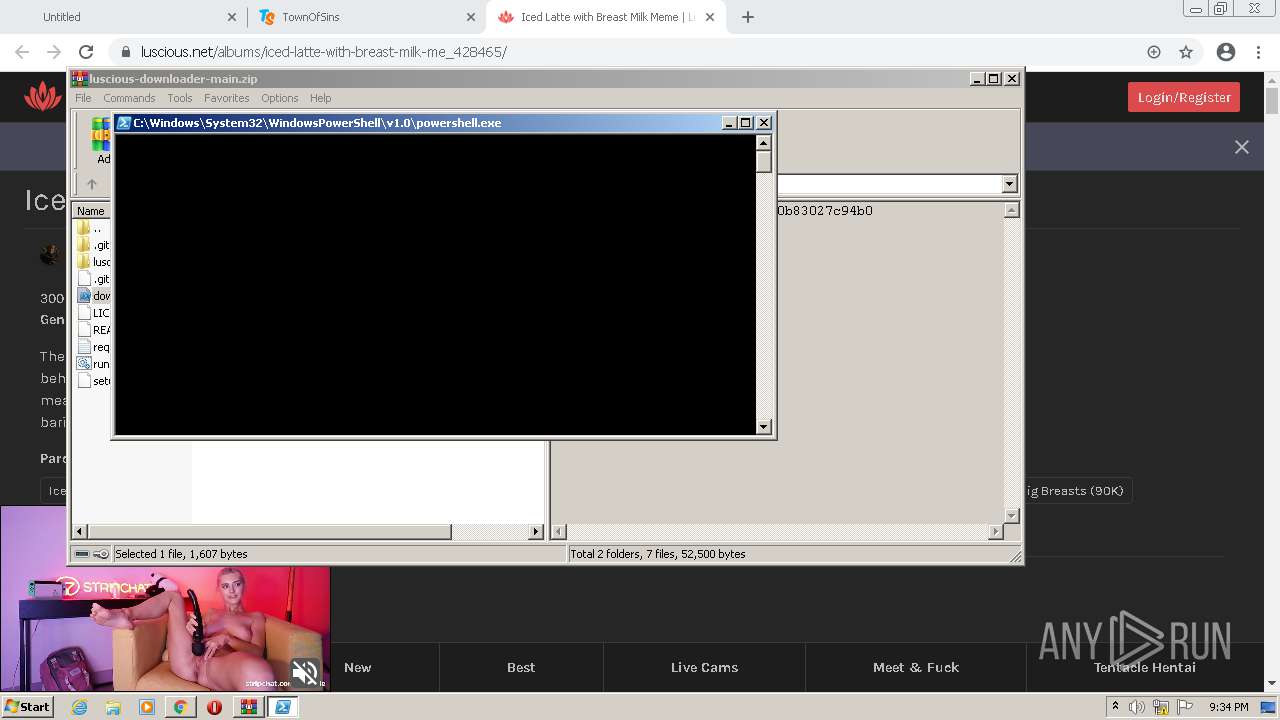Switch to PowerShell in the taskbar

[282, 707]
